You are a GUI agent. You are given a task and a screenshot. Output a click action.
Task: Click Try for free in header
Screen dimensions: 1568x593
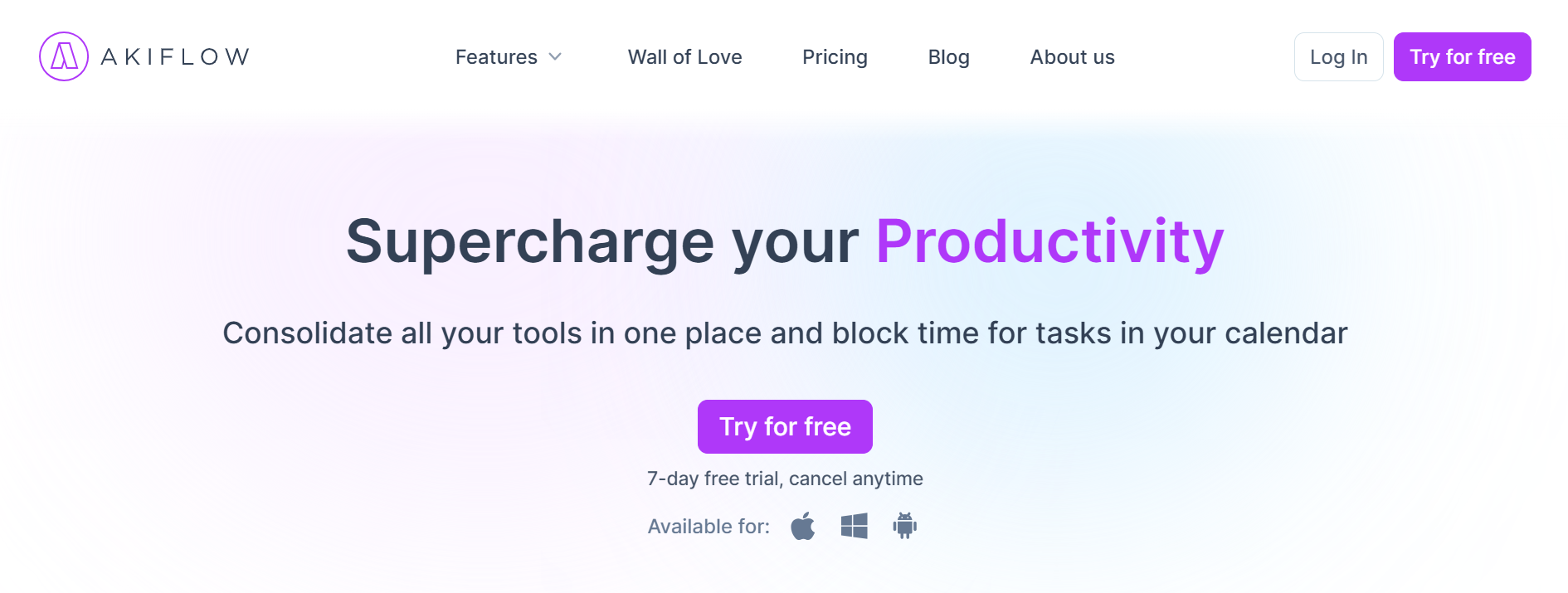[1462, 57]
